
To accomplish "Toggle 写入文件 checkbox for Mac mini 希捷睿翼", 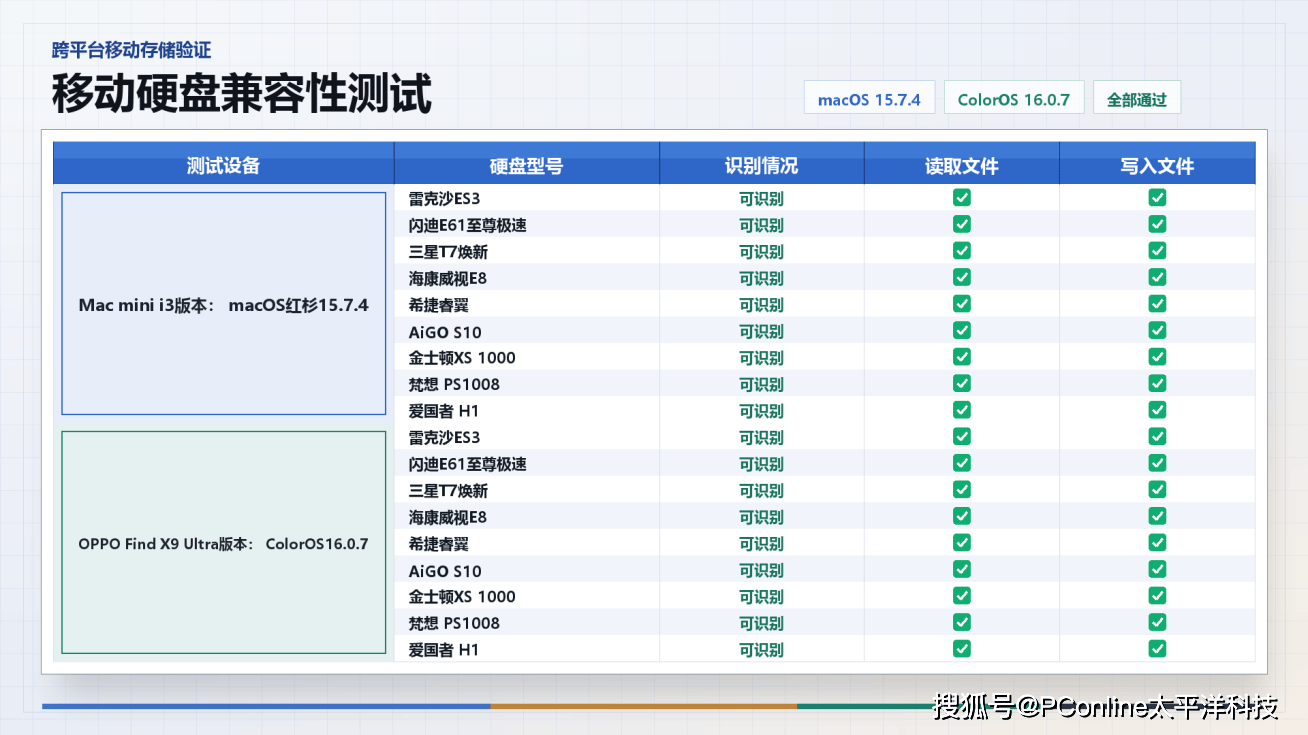I will (1157, 304).
